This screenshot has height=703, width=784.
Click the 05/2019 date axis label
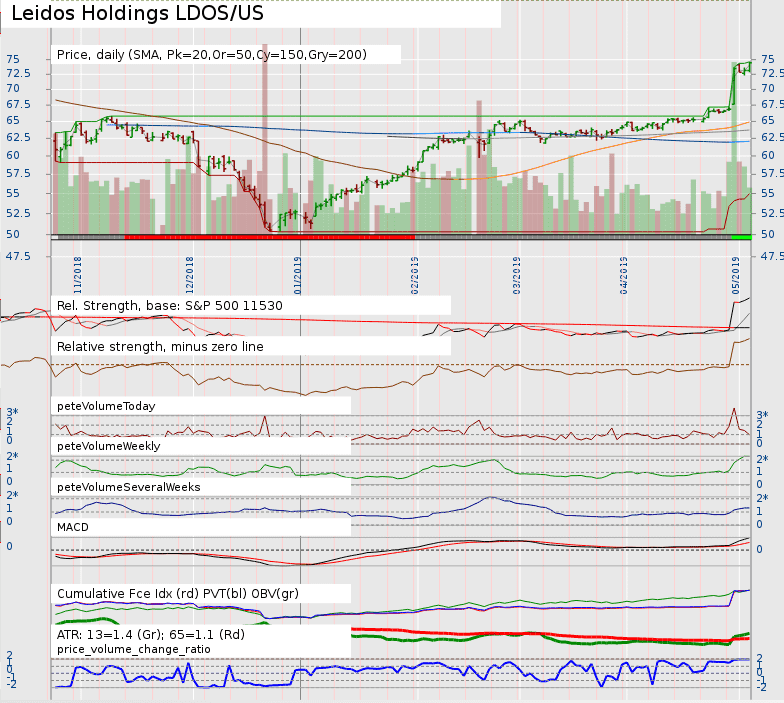(736, 276)
